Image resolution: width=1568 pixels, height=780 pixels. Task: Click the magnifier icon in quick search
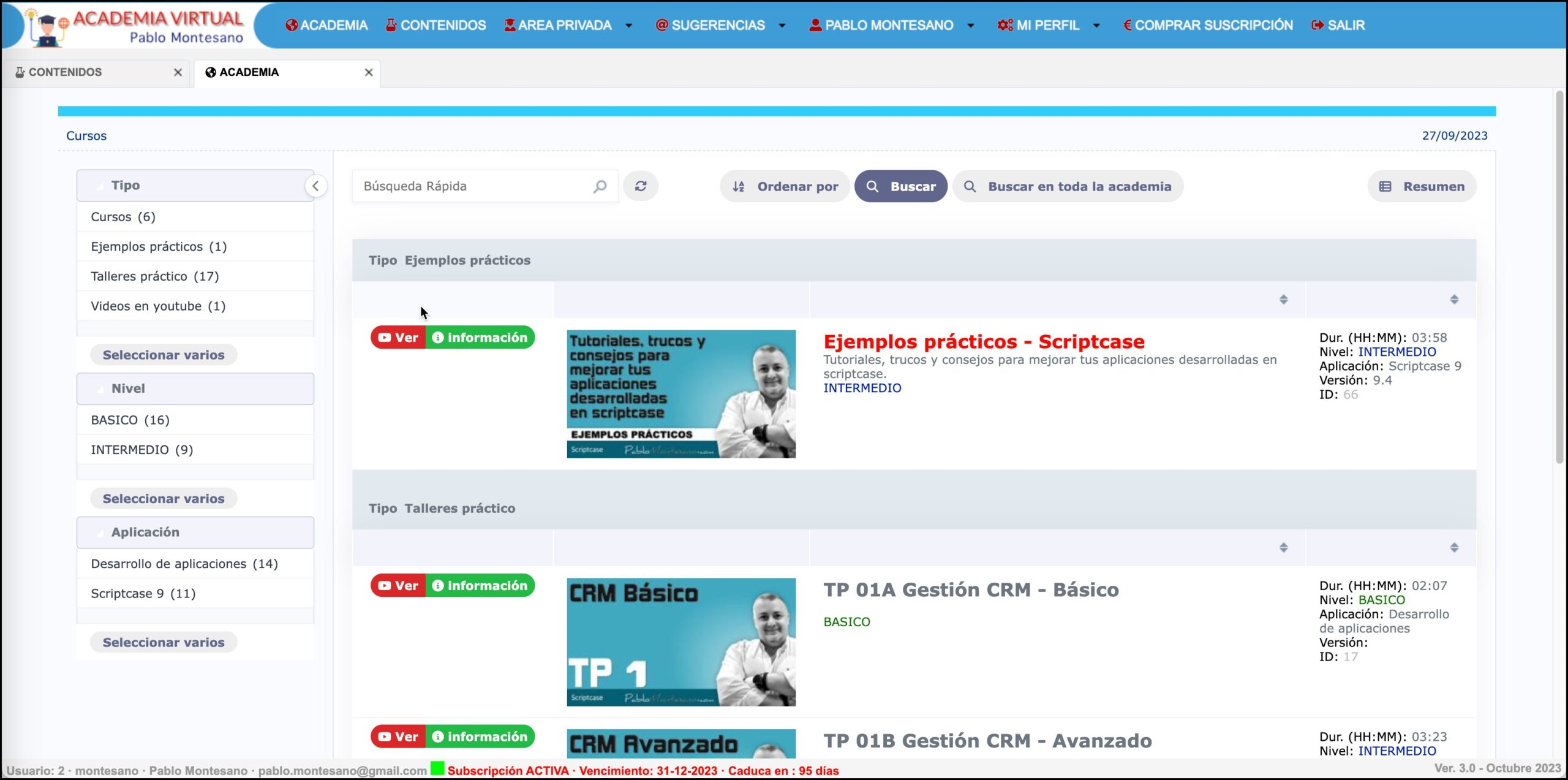pyautogui.click(x=600, y=186)
